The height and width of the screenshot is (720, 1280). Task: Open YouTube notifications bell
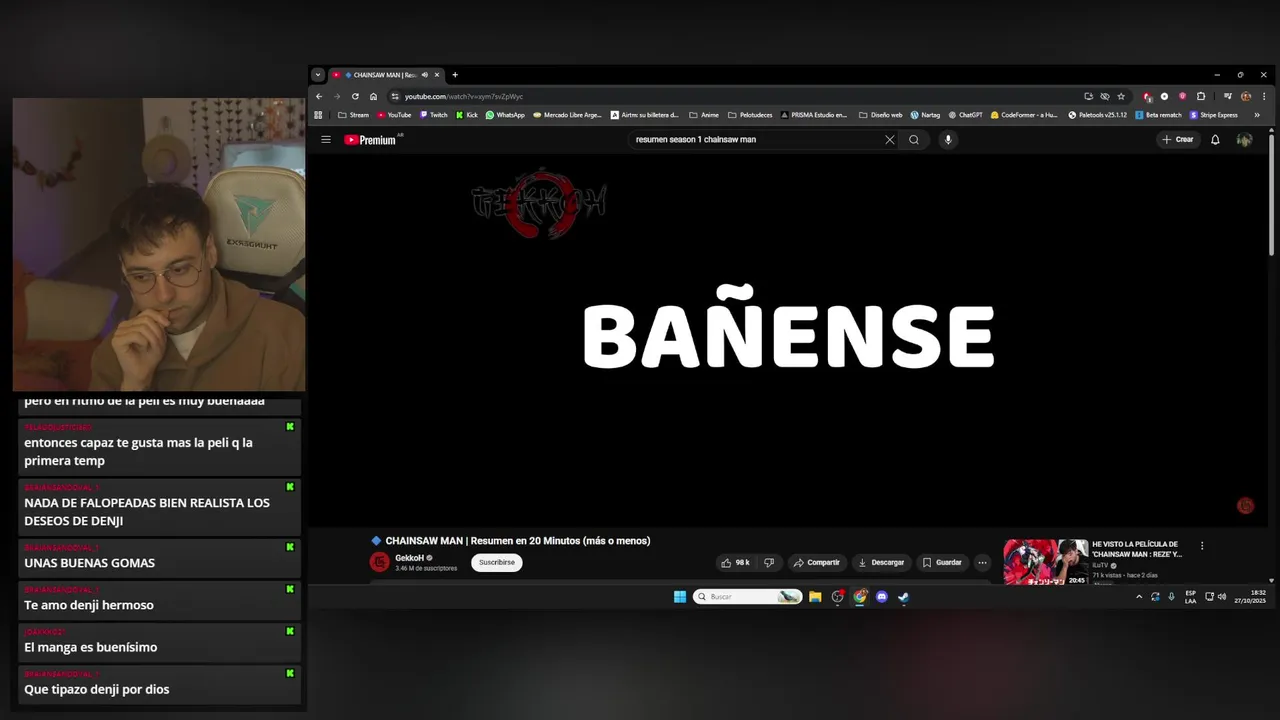coord(1215,140)
